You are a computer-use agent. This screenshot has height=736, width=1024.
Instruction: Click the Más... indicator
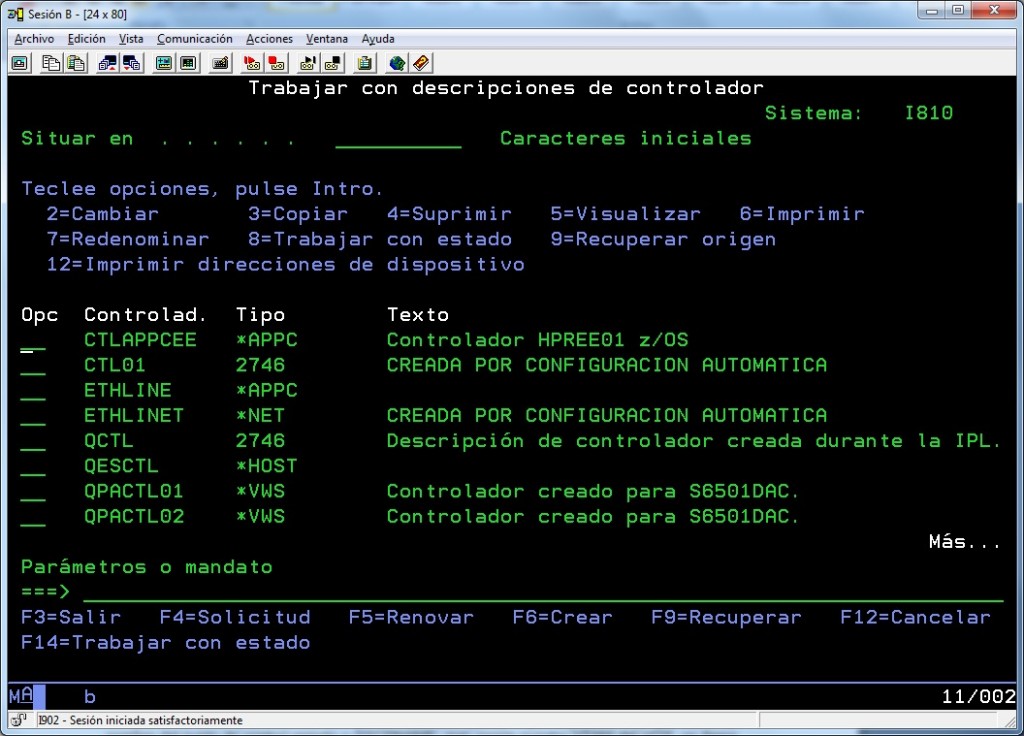[965, 541]
